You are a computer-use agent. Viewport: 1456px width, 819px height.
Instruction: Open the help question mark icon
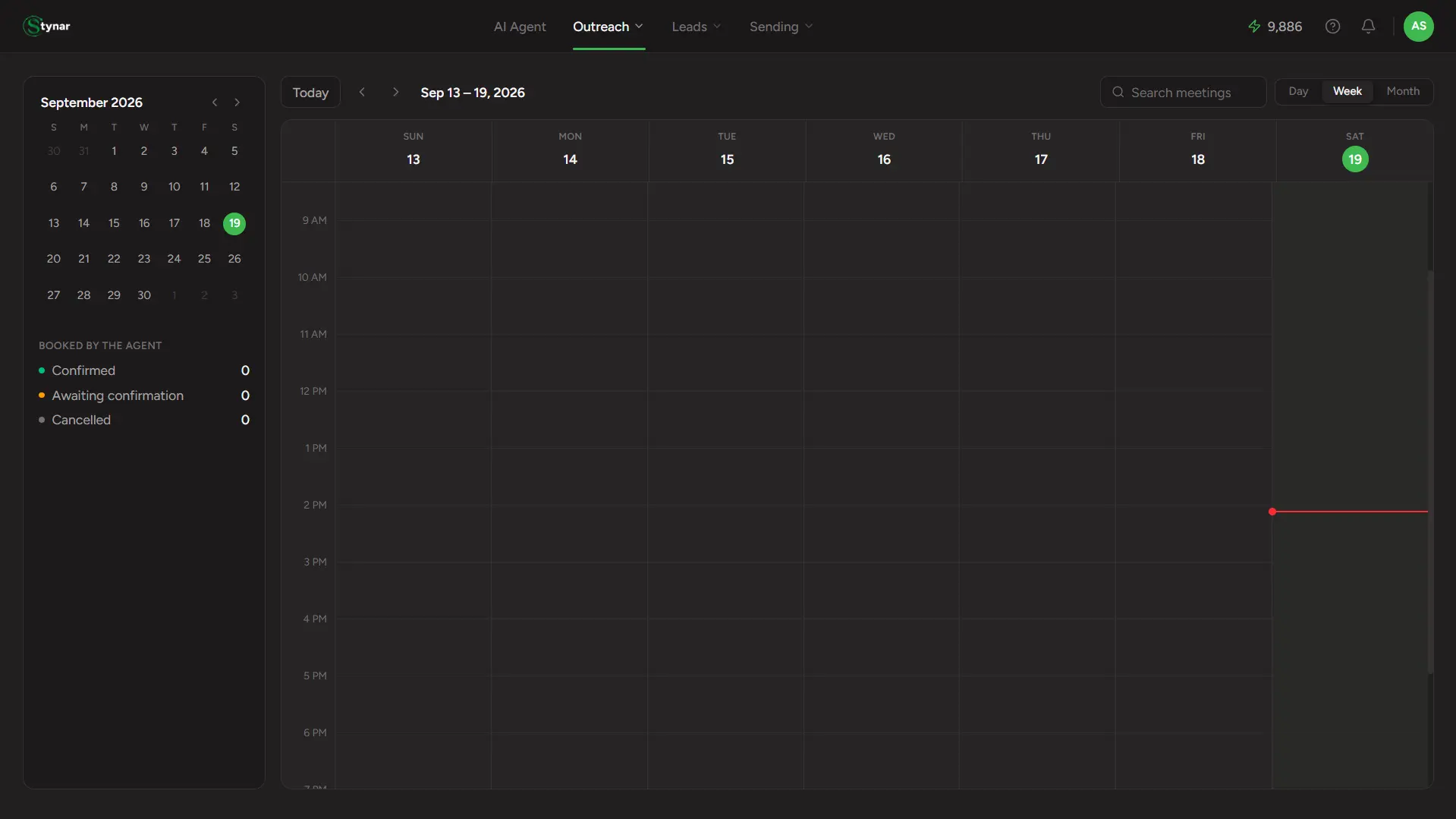pyautogui.click(x=1332, y=27)
